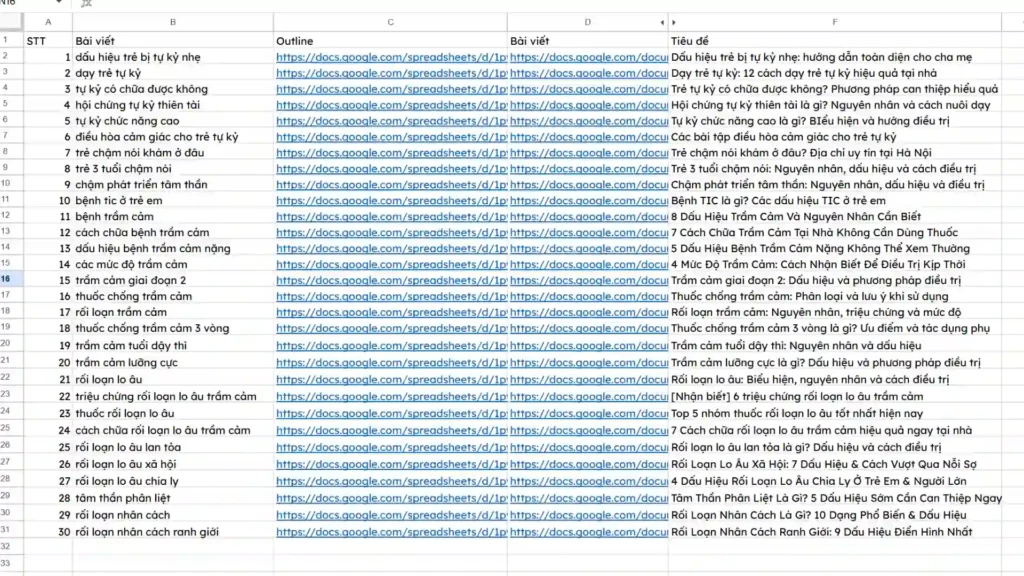The width and height of the screenshot is (1024, 576).
Task: Click the title "Bệnh TIC là gì? Các dấu hiệu TIC ở trẻ em"
Action: (778, 201)
